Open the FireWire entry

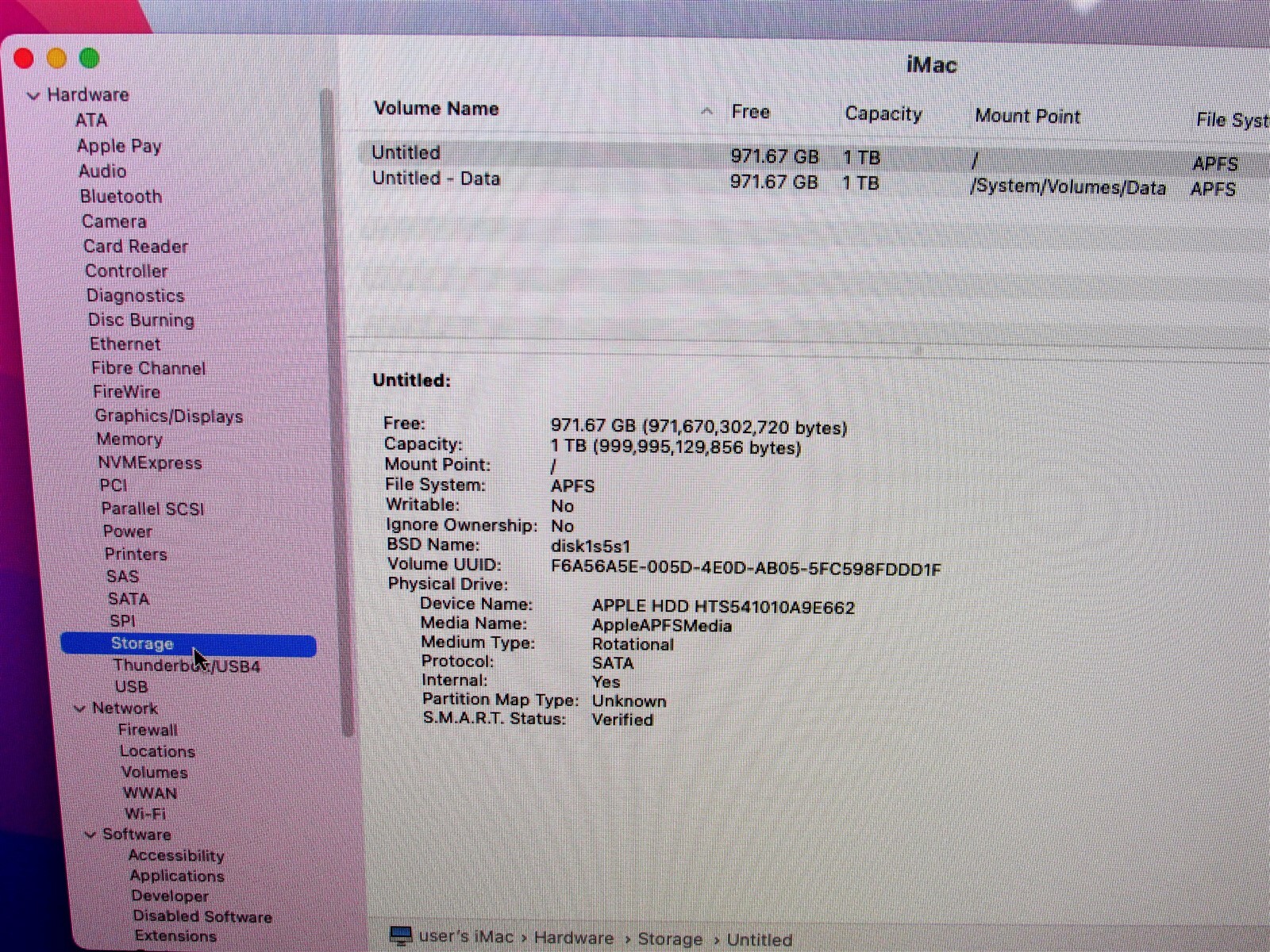tap(127, 392)
